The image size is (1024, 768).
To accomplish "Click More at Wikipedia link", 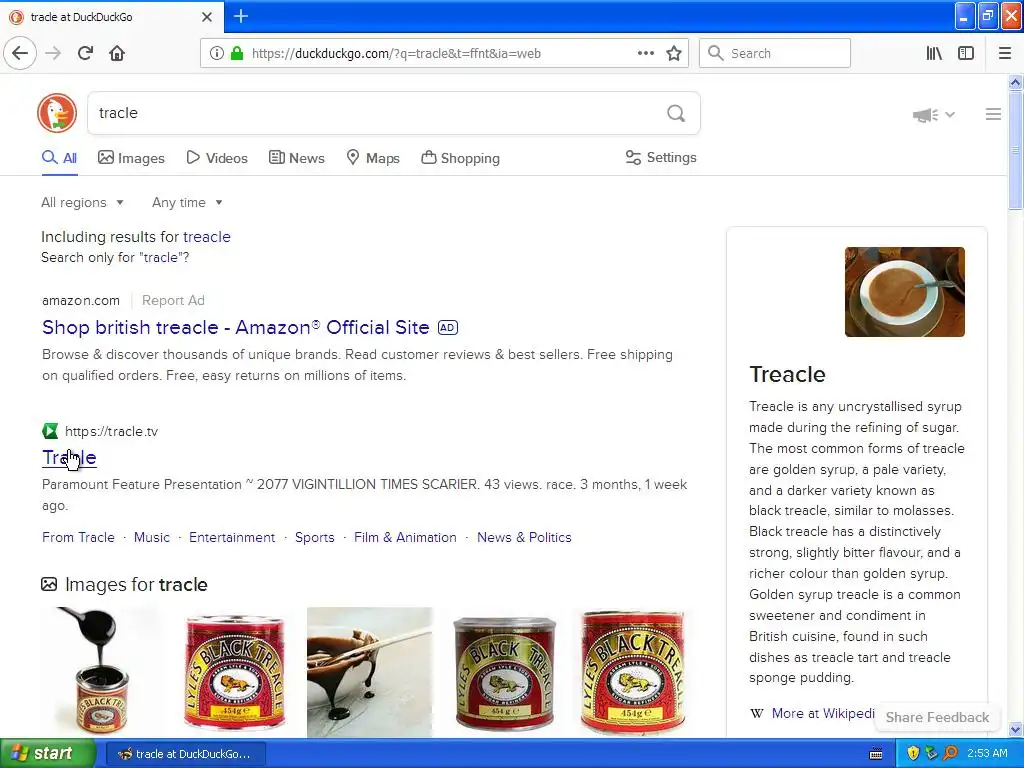I will tap(823, 713).
